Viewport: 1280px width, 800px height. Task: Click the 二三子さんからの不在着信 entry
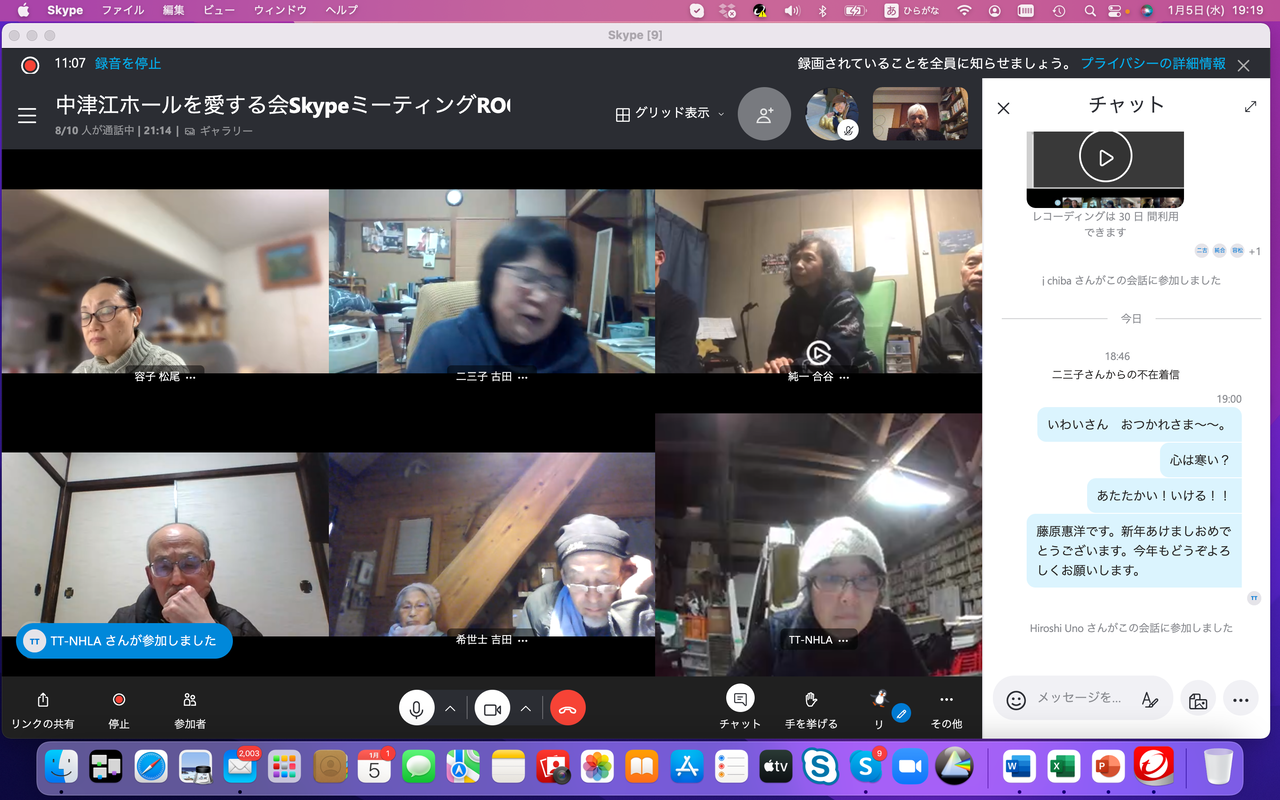point(1115,374)
